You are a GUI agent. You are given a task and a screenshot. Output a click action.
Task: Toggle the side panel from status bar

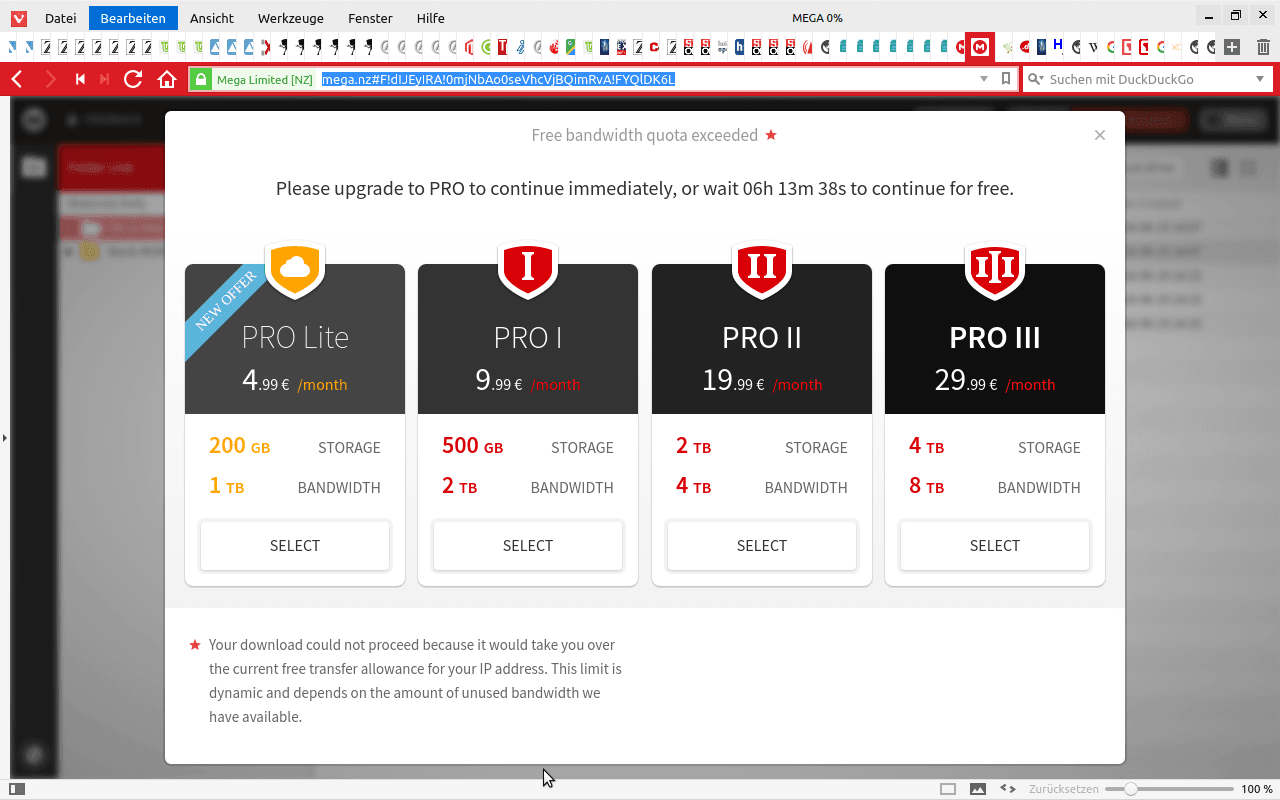tap(17, 789)
